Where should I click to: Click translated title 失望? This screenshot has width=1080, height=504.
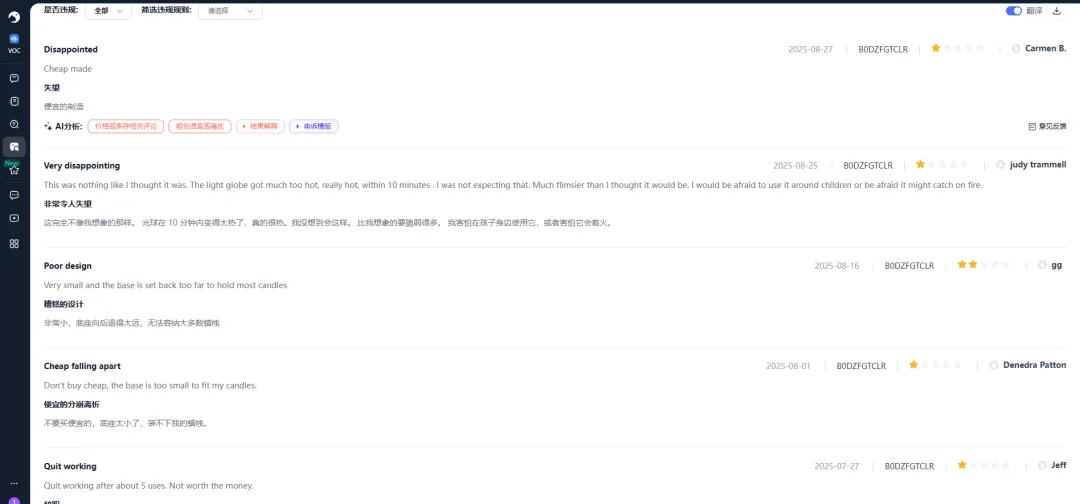click(52, 88)
